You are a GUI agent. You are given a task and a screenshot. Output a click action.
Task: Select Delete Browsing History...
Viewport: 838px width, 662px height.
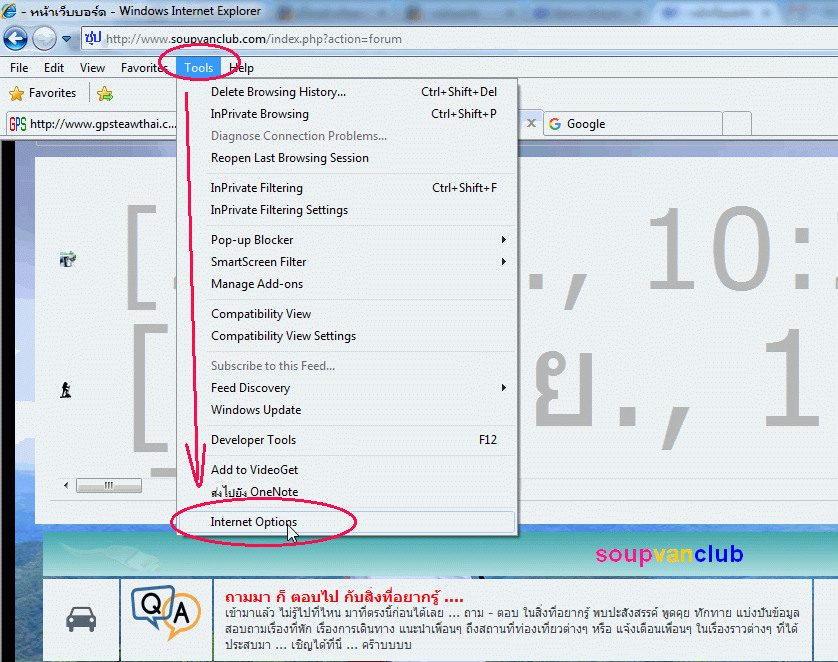point(347,92)
